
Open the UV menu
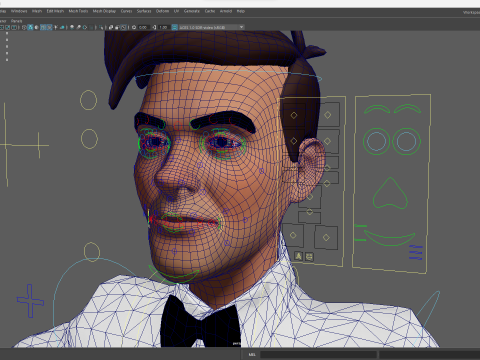(176, 11)
